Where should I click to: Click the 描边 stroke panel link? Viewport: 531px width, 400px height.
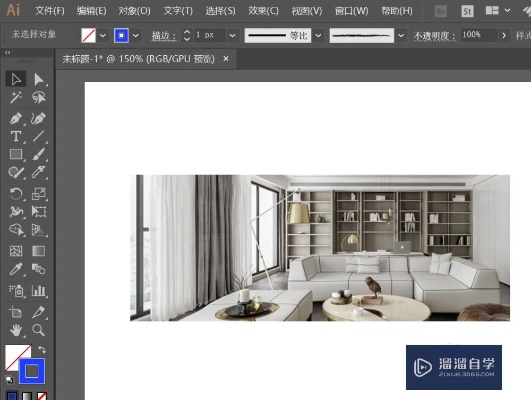pos(164,36)
